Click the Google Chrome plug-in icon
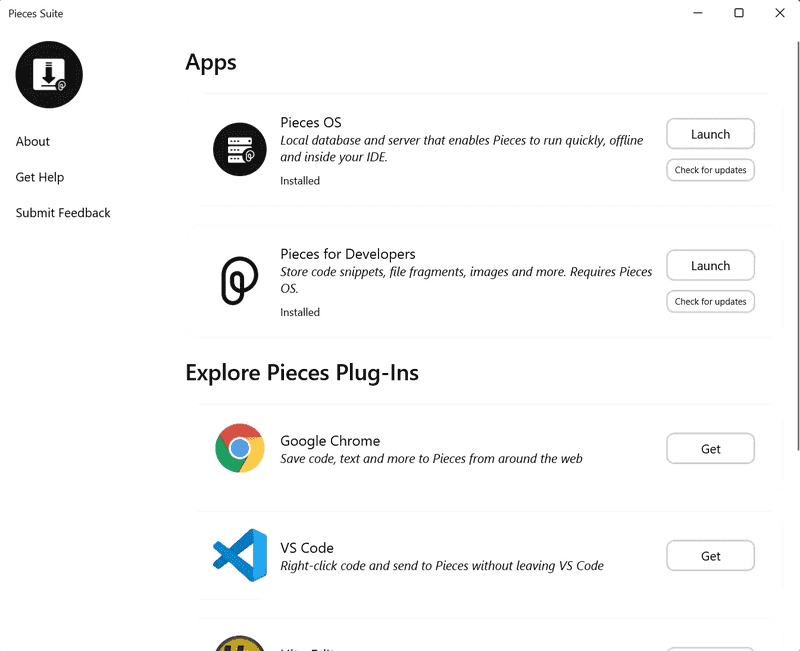800x651 pixels. click(239, 448)
